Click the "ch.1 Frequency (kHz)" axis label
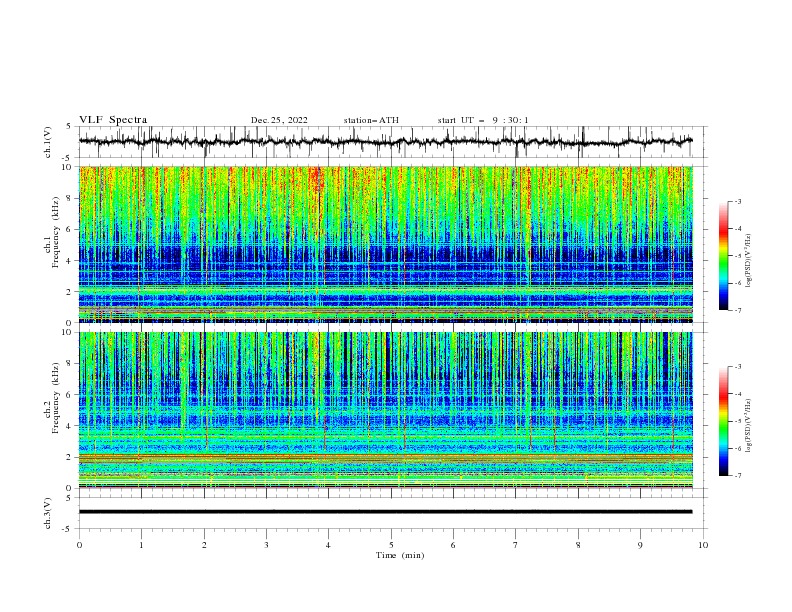792x612 pixels. pyautogui.click(x=52, y=231)
